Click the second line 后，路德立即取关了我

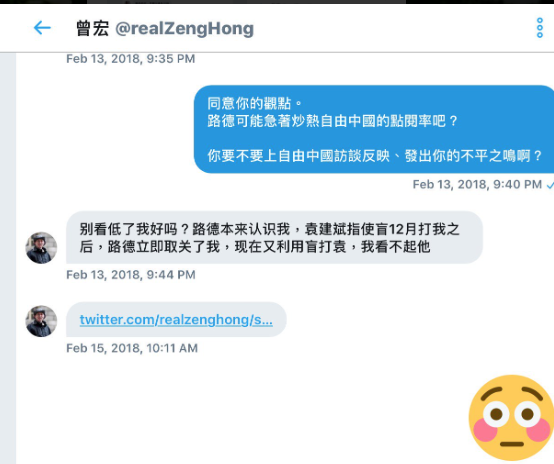coord(255,247)
